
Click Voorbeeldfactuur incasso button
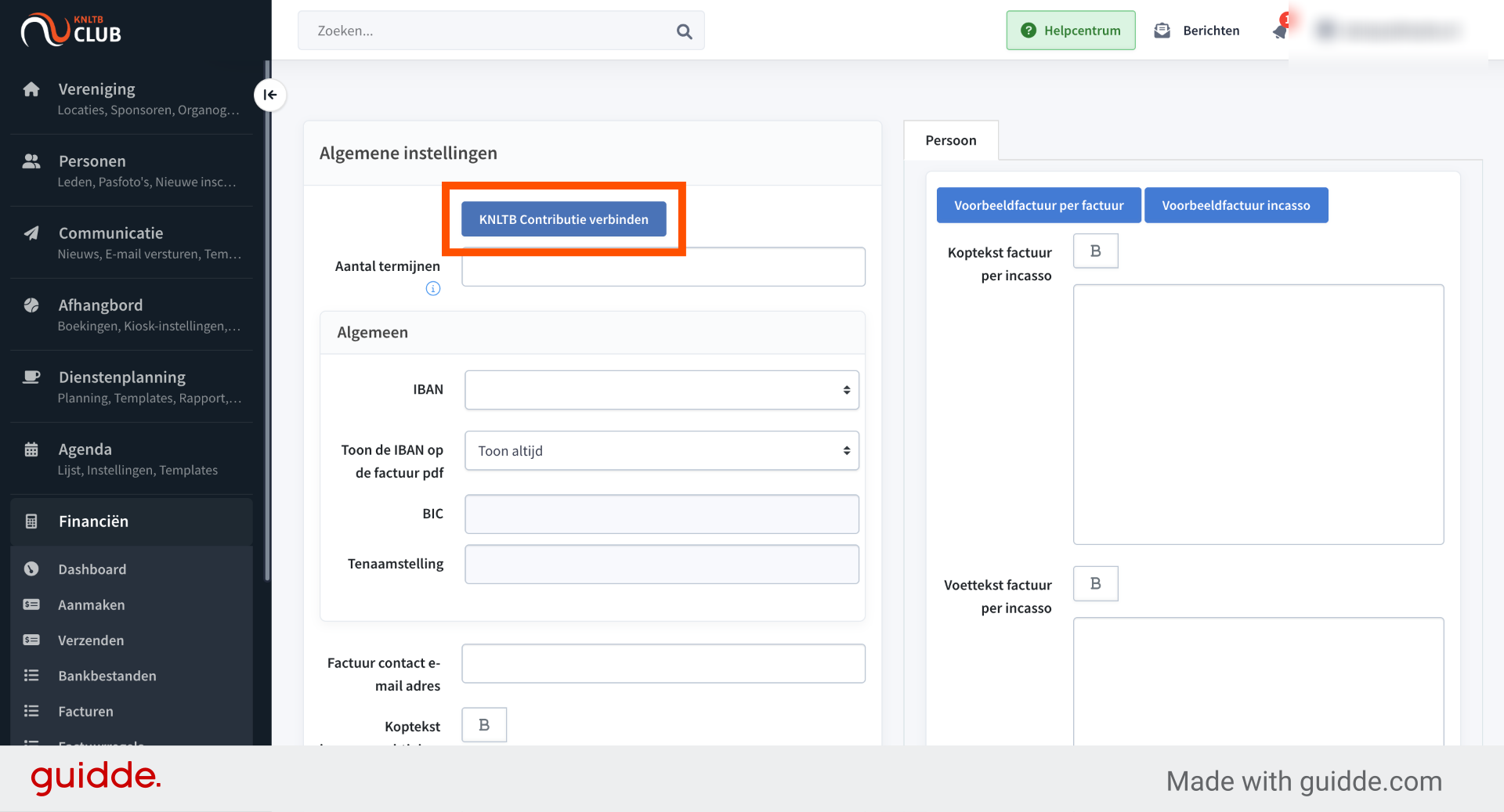tap(1236, 205)
